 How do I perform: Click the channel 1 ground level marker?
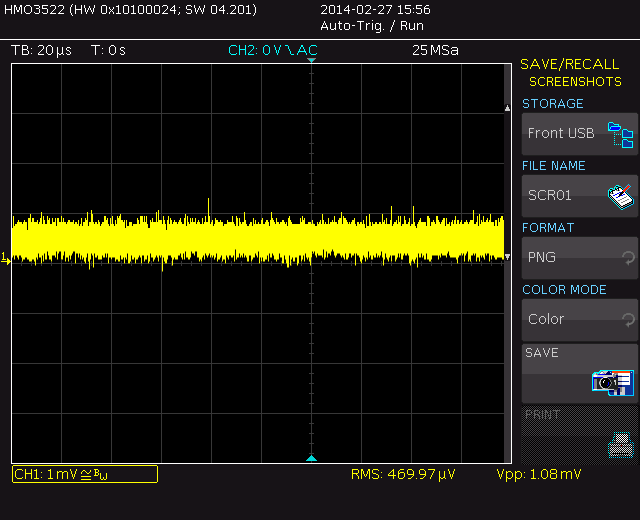click(5, 259)
